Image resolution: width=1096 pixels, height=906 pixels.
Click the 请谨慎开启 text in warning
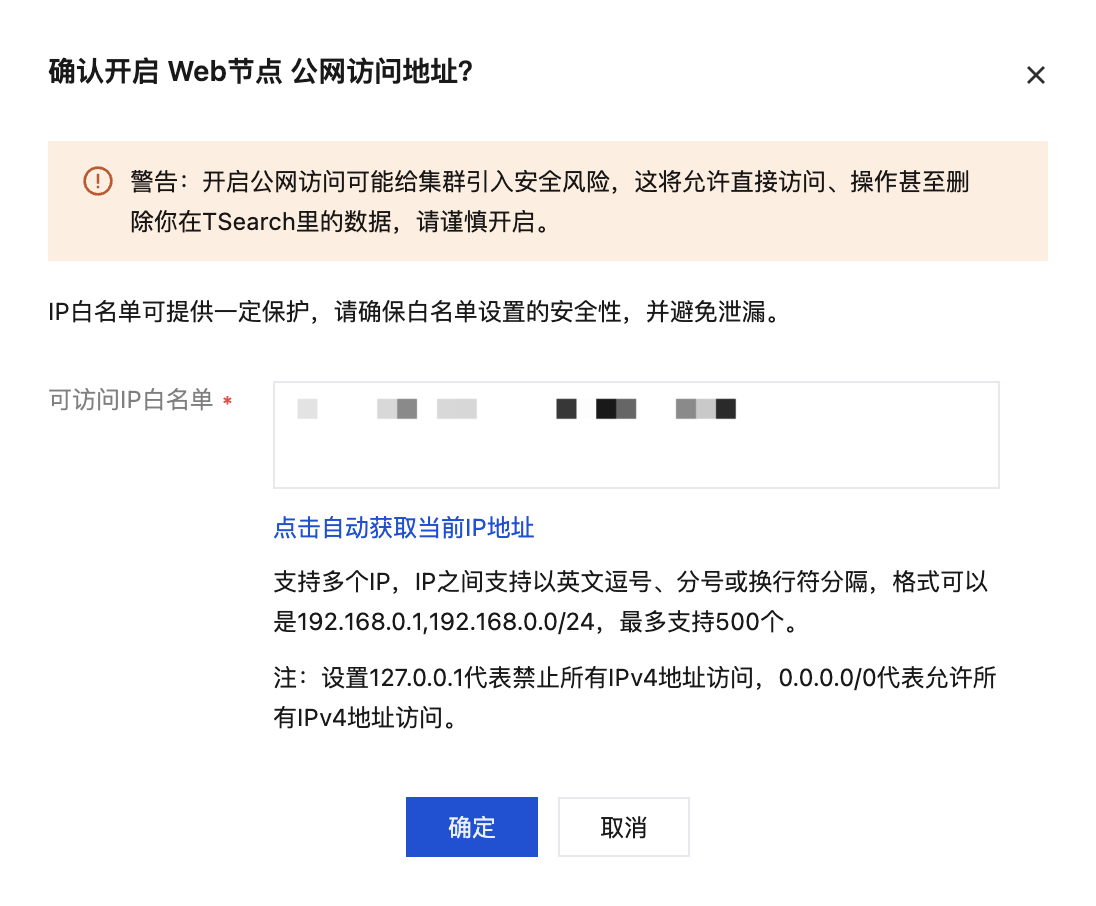[x=475, y=222]
